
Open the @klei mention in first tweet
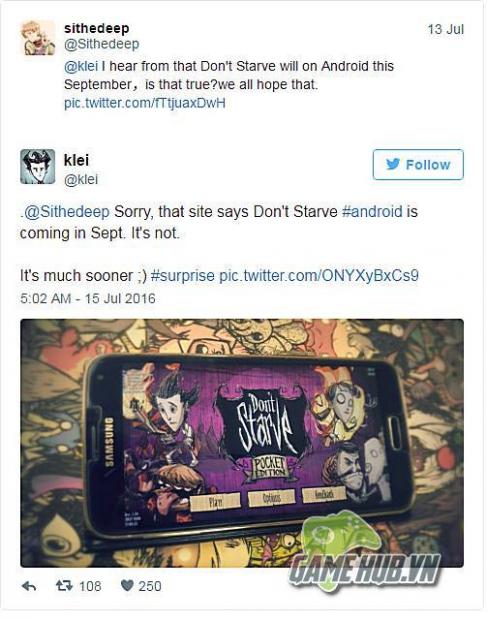click(x=81, y=66)
